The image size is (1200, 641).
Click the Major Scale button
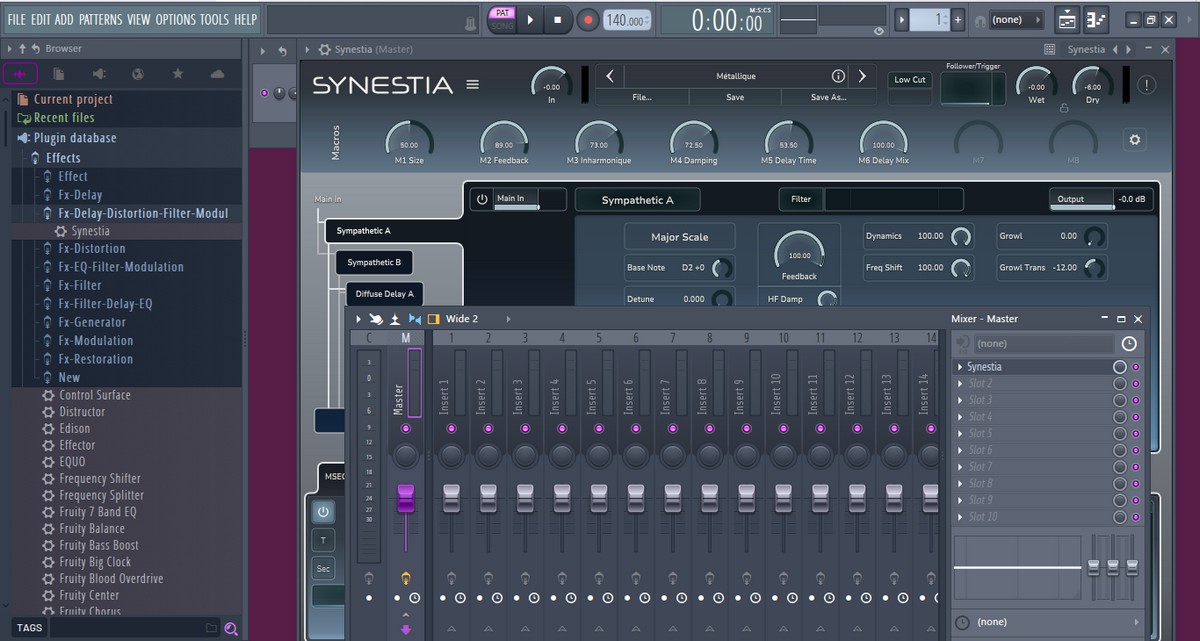tap(680, 237)
